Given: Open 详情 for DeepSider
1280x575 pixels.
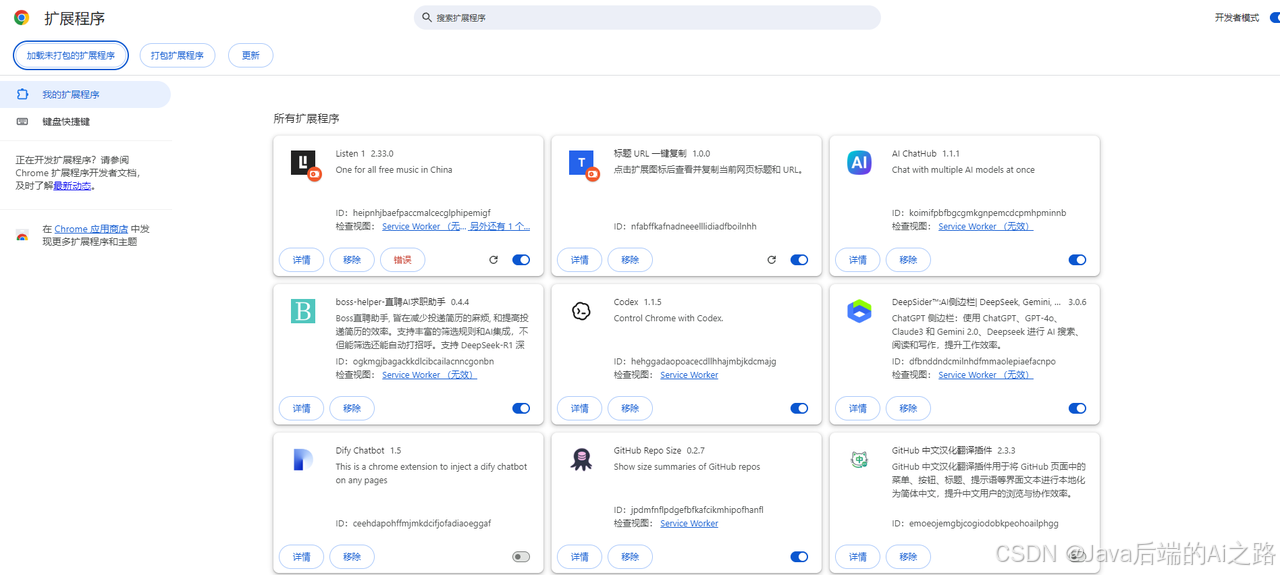Looking at the screenshot, I should coord(858,408).
